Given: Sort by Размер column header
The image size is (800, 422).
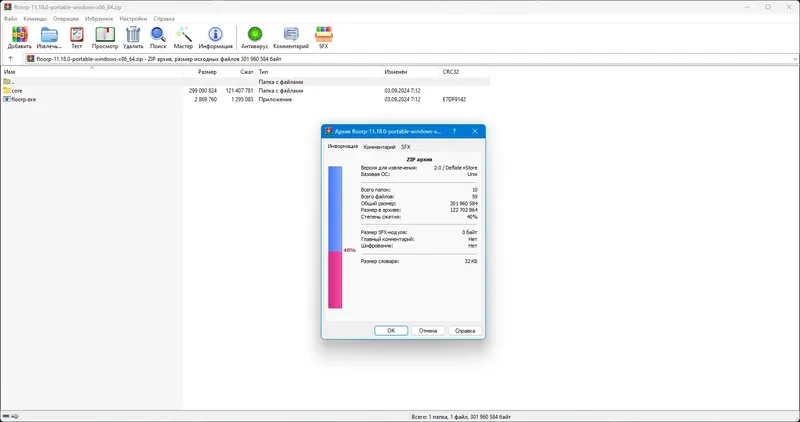Looking at the screenshot, I should pos(201,72).
